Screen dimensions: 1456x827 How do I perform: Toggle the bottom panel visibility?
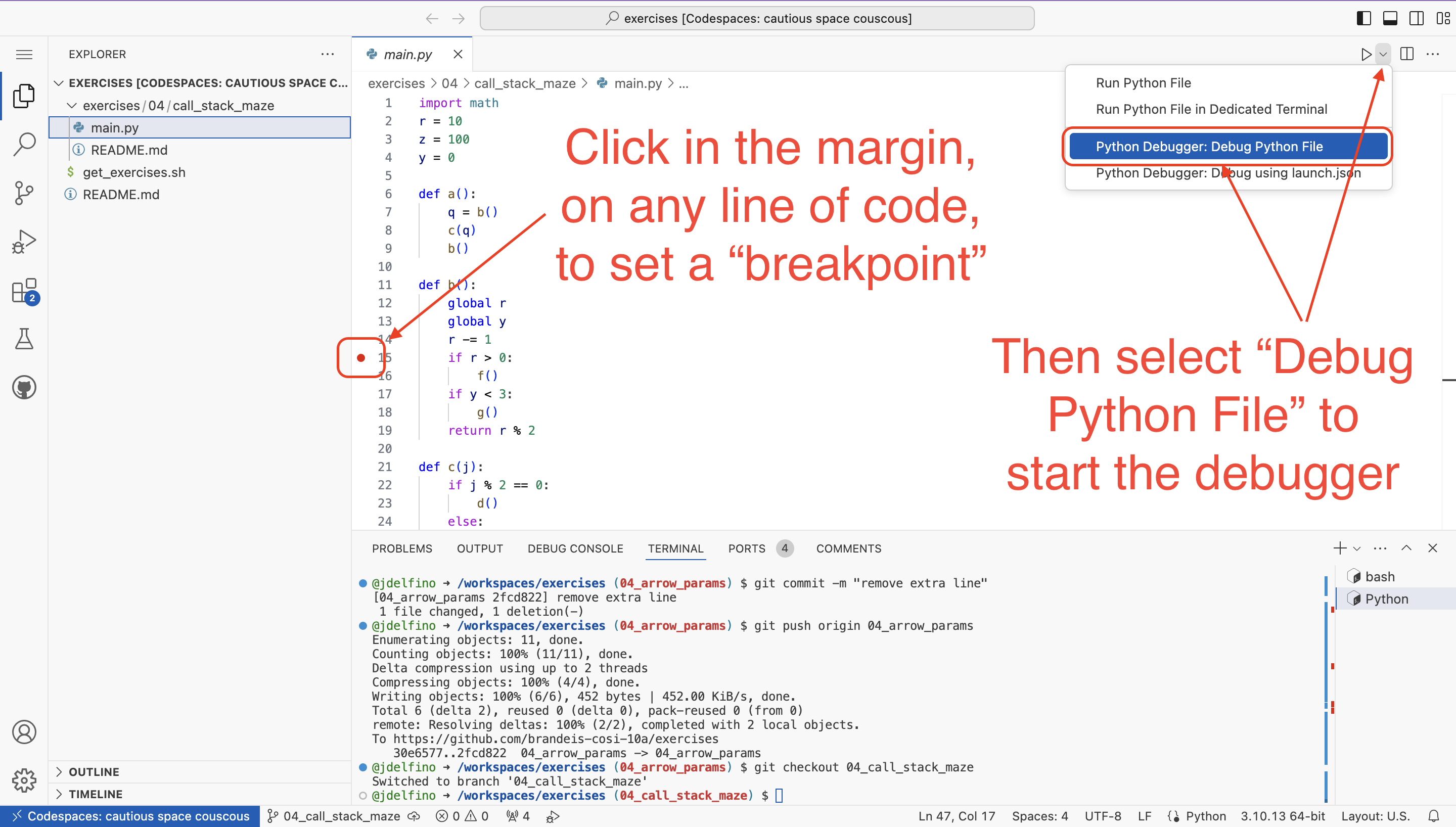tap(1390, 18)
